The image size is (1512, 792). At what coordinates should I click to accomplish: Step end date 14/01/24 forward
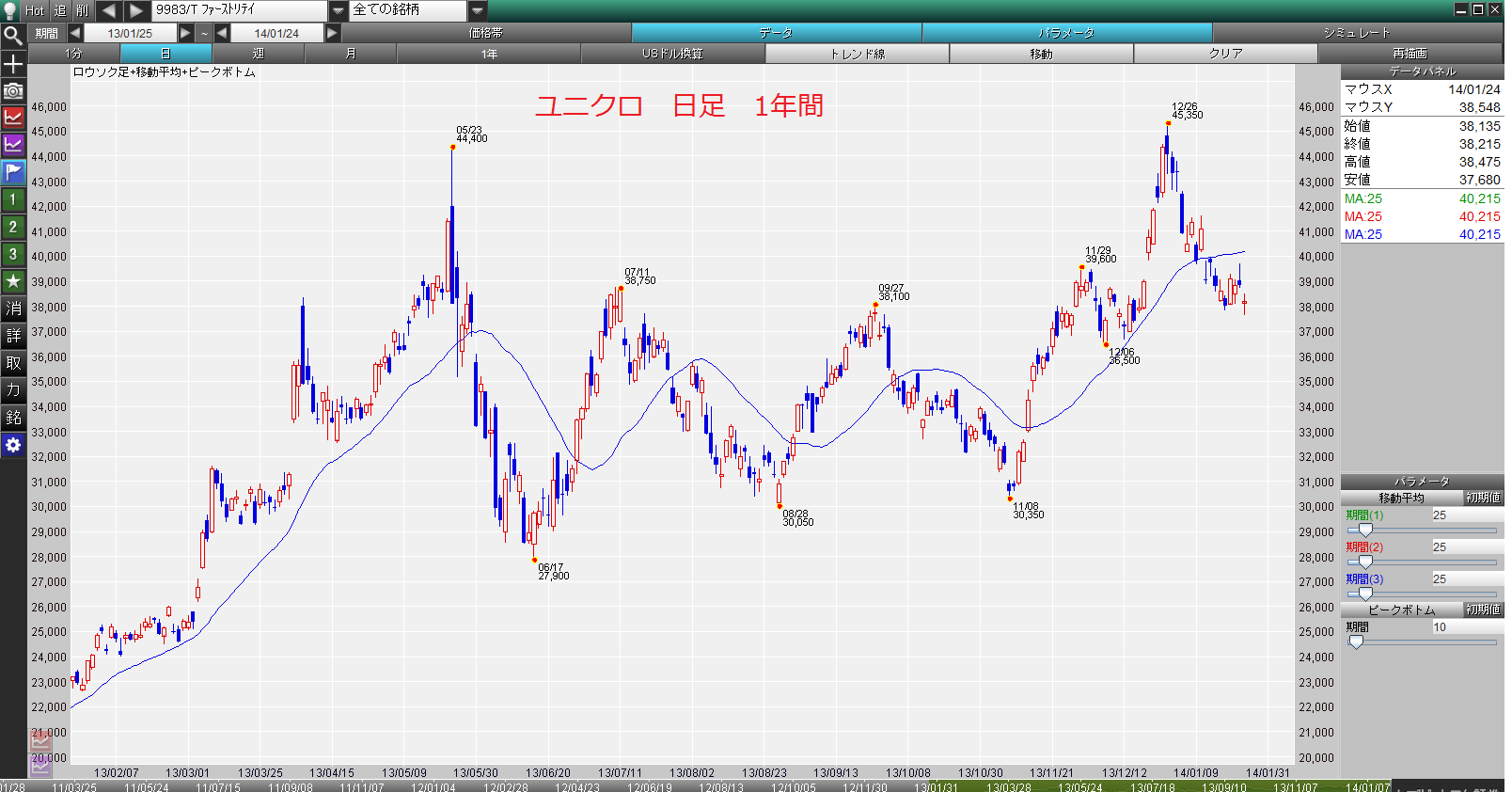(332, 33)
